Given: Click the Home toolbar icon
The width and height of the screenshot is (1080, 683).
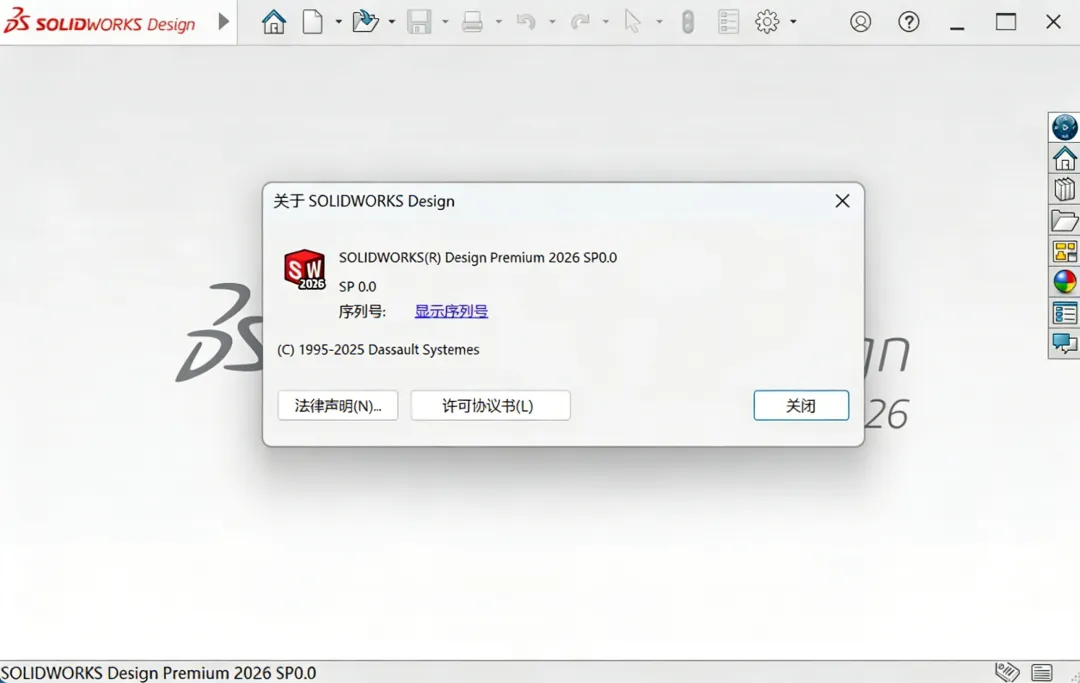Looking at the screenshot, I should (273, 22).
